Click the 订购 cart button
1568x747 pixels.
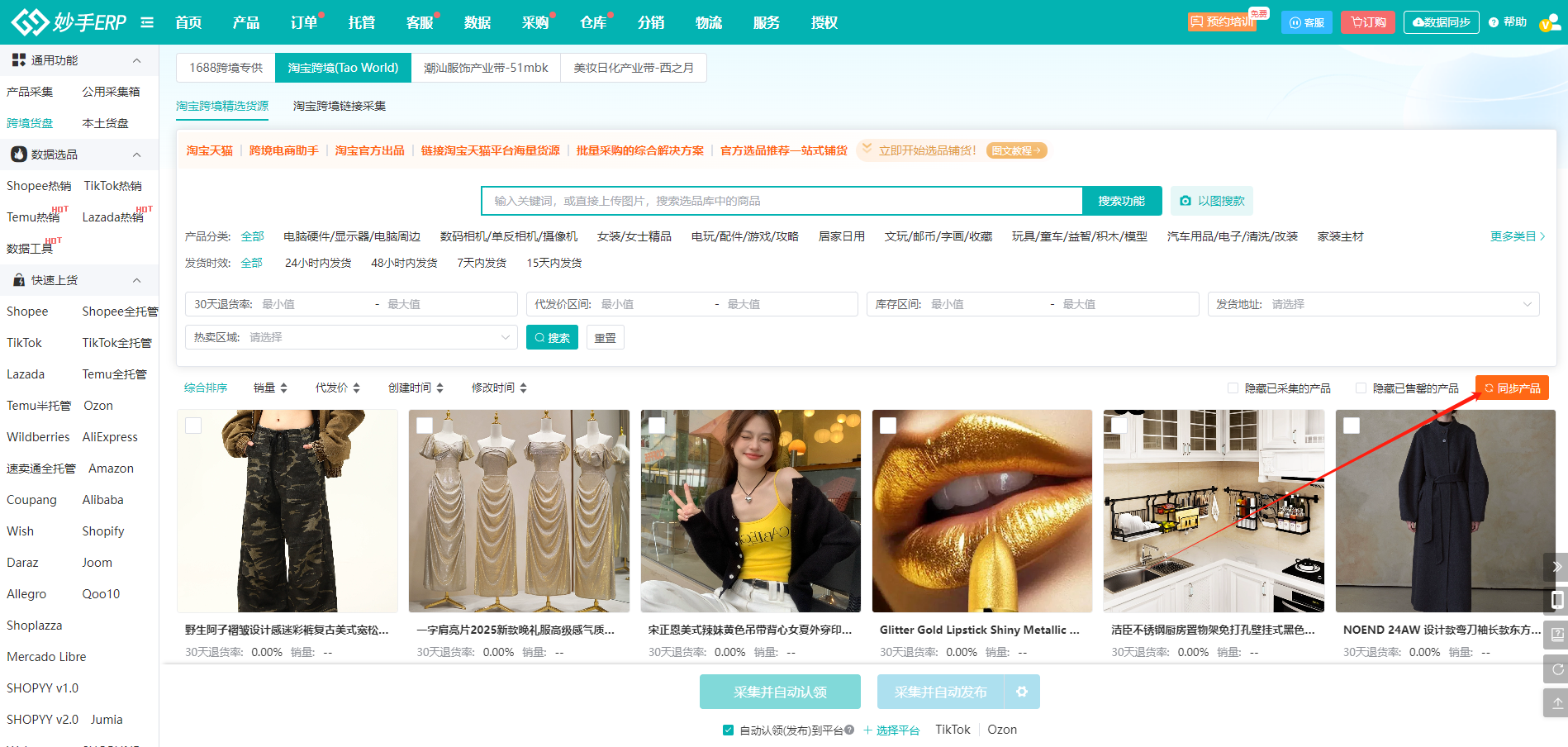coord(1368,22)
